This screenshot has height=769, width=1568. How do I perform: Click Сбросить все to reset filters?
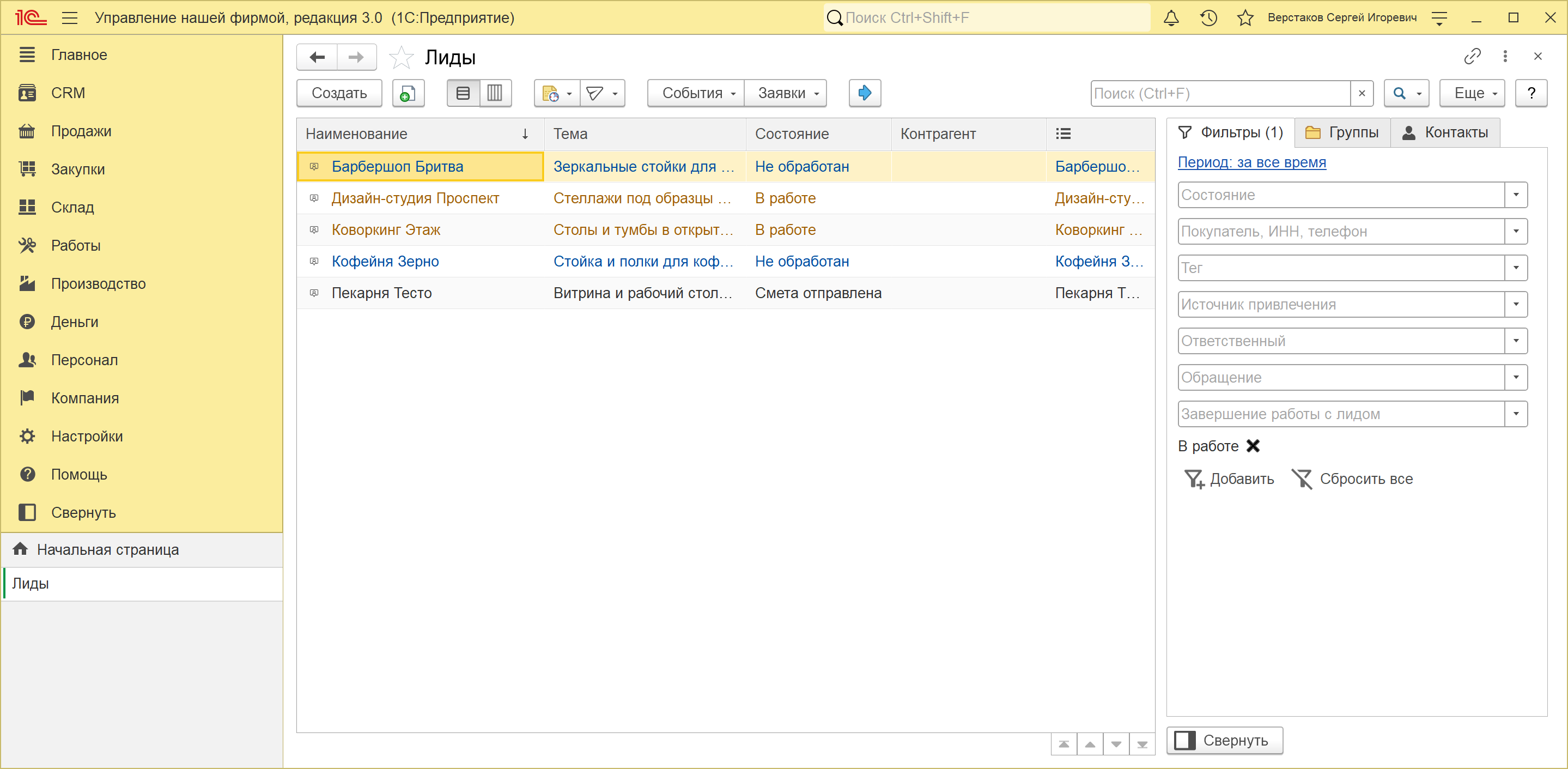pyautogui.click(x=1352, y=479)
